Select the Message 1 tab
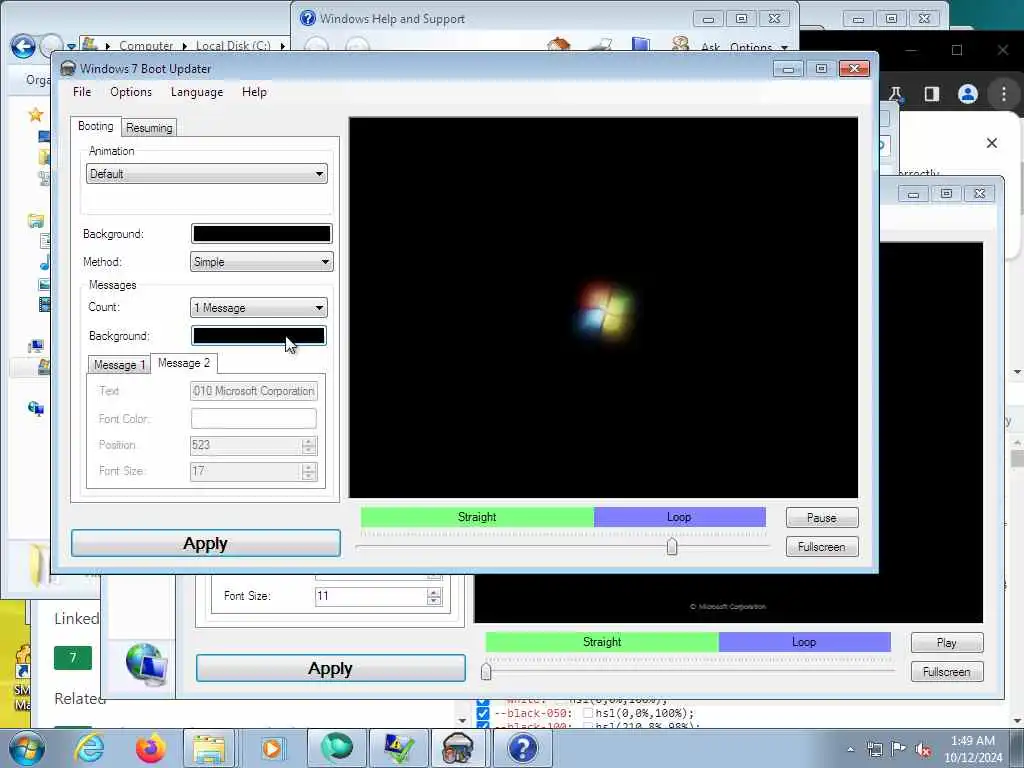Screen dimensions: 1024x768 (120, 365)
